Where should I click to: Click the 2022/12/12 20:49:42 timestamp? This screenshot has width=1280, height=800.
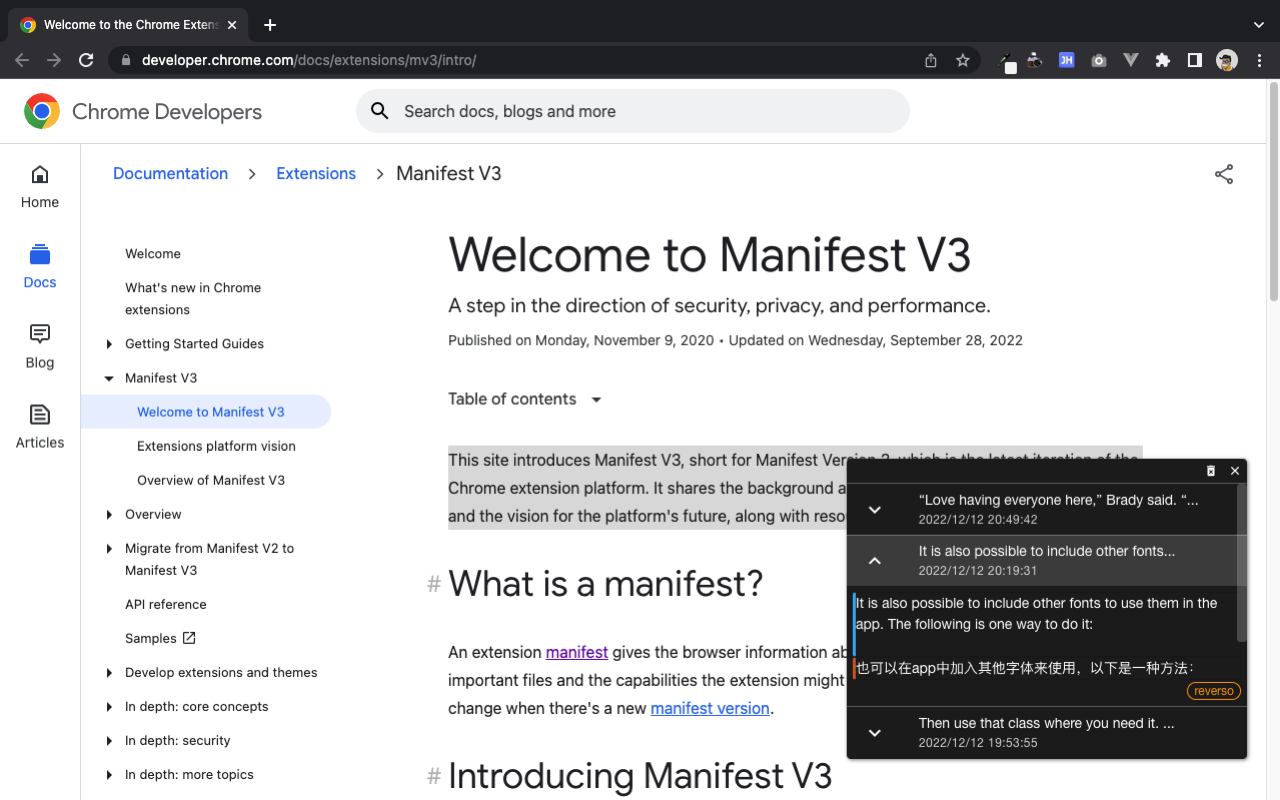tap(978, 520)
